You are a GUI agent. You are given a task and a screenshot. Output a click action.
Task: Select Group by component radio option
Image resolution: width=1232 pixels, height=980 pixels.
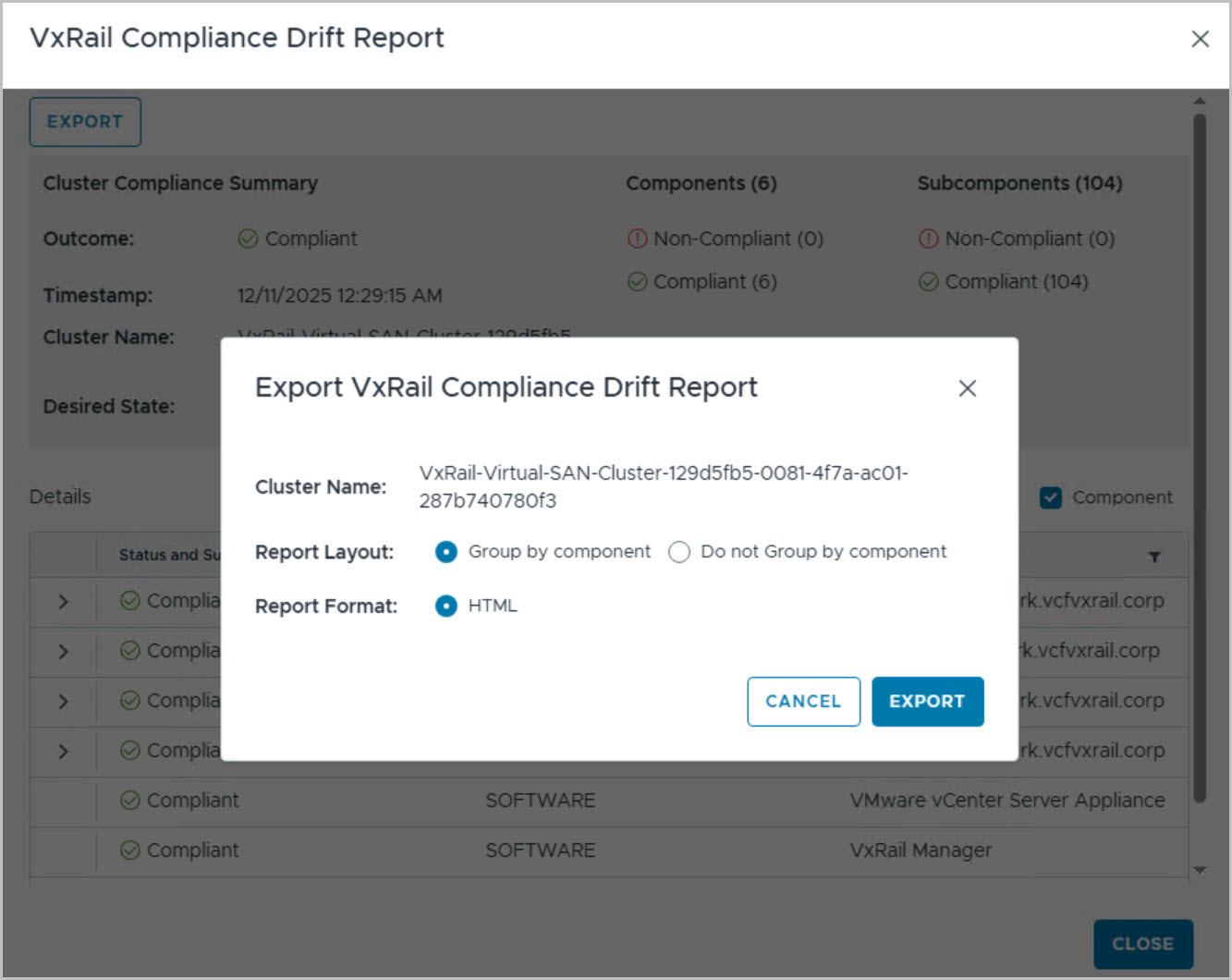tap(446, 552)
